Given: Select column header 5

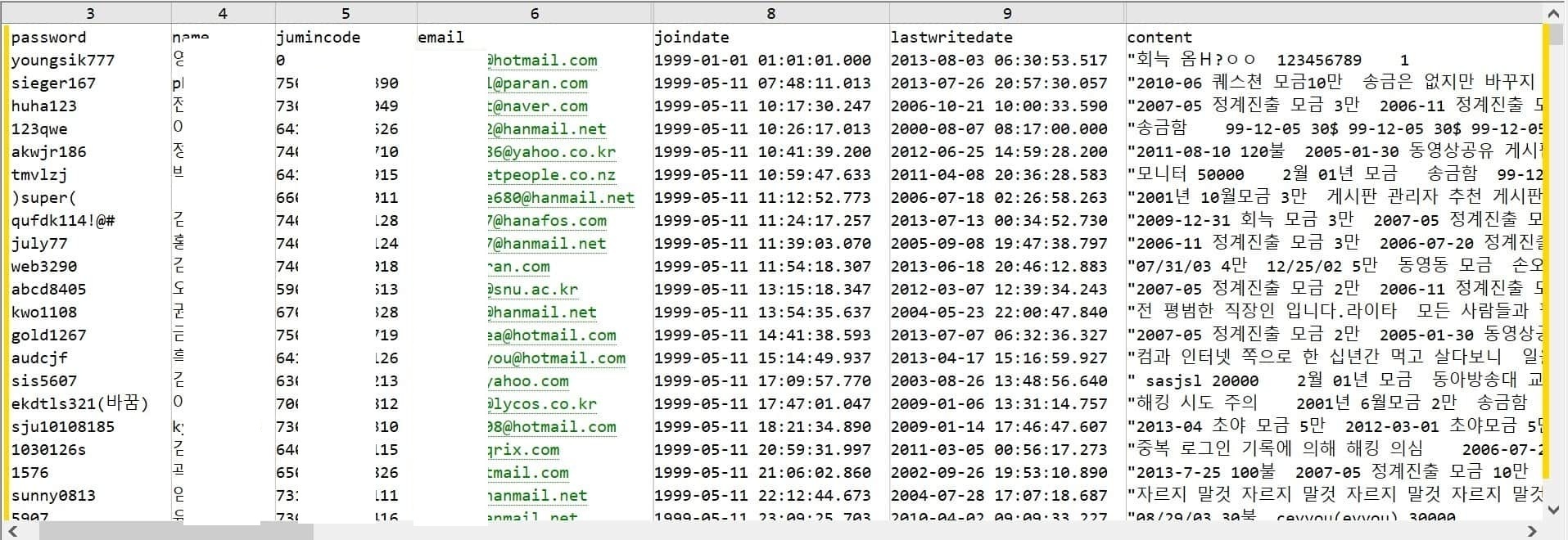Looking at the screenshot, I should point(346,13).
